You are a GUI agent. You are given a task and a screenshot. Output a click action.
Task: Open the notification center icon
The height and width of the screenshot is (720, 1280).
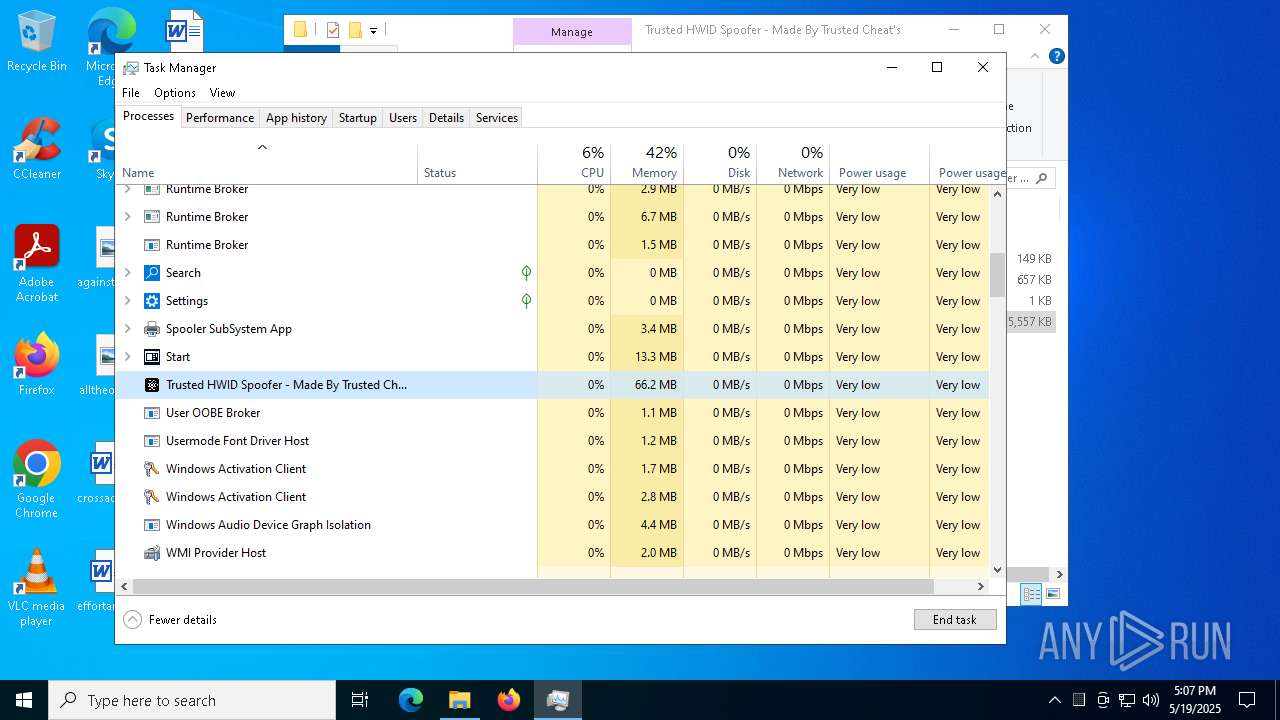[1247, 700]
